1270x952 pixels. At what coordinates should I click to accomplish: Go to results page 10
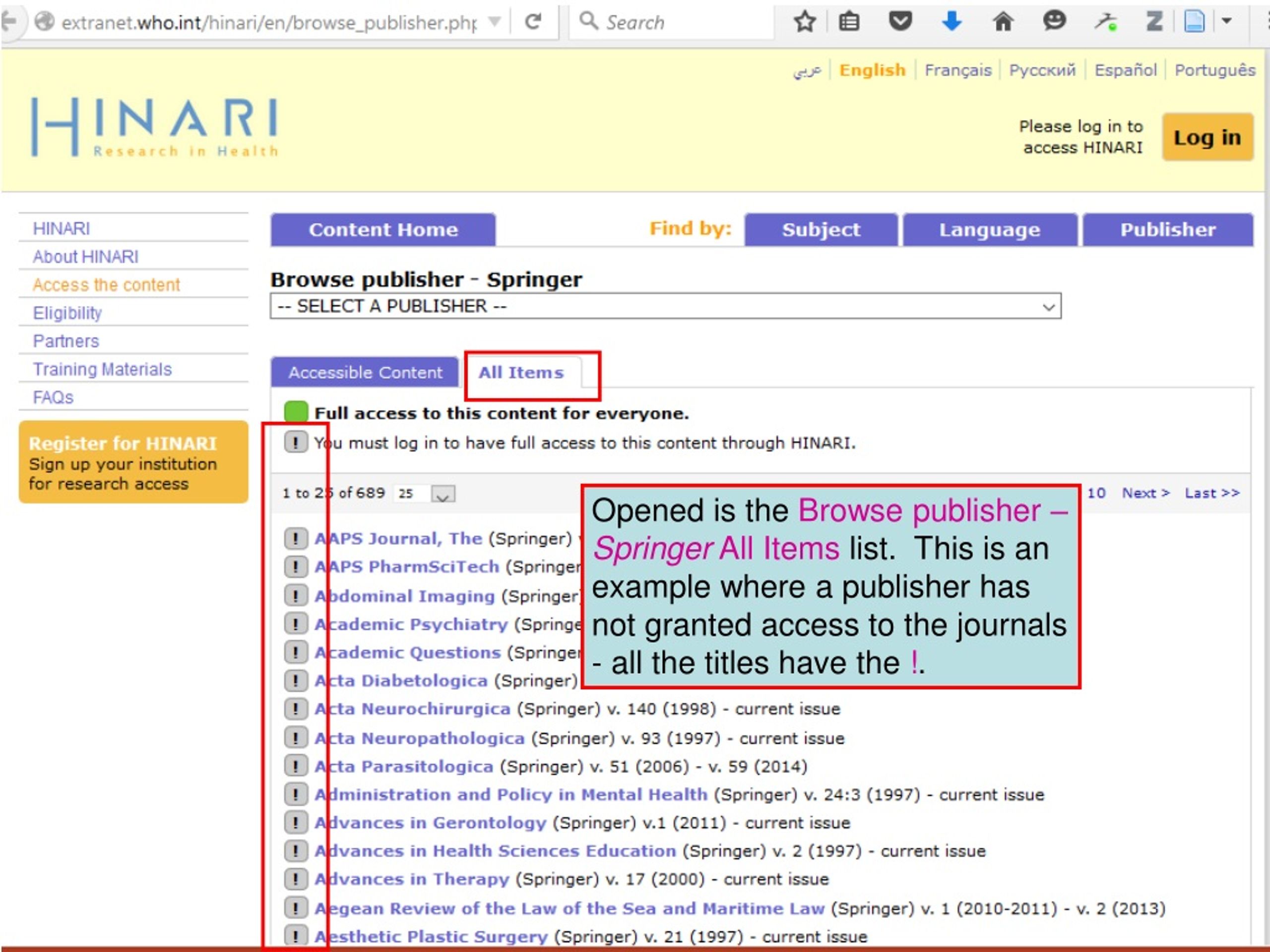coord(1096,493)
